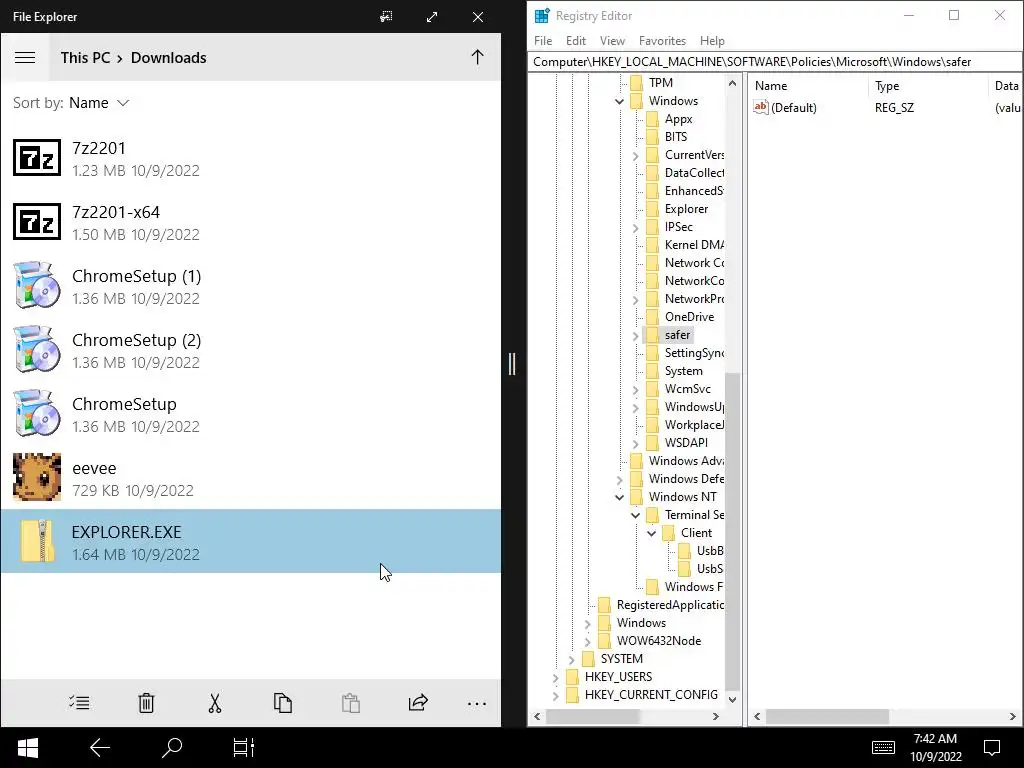Viewport: 1024px width, 768px height.
Task: Click the registry tree horizontal scrollbar thumb
Action: (593, 716)
